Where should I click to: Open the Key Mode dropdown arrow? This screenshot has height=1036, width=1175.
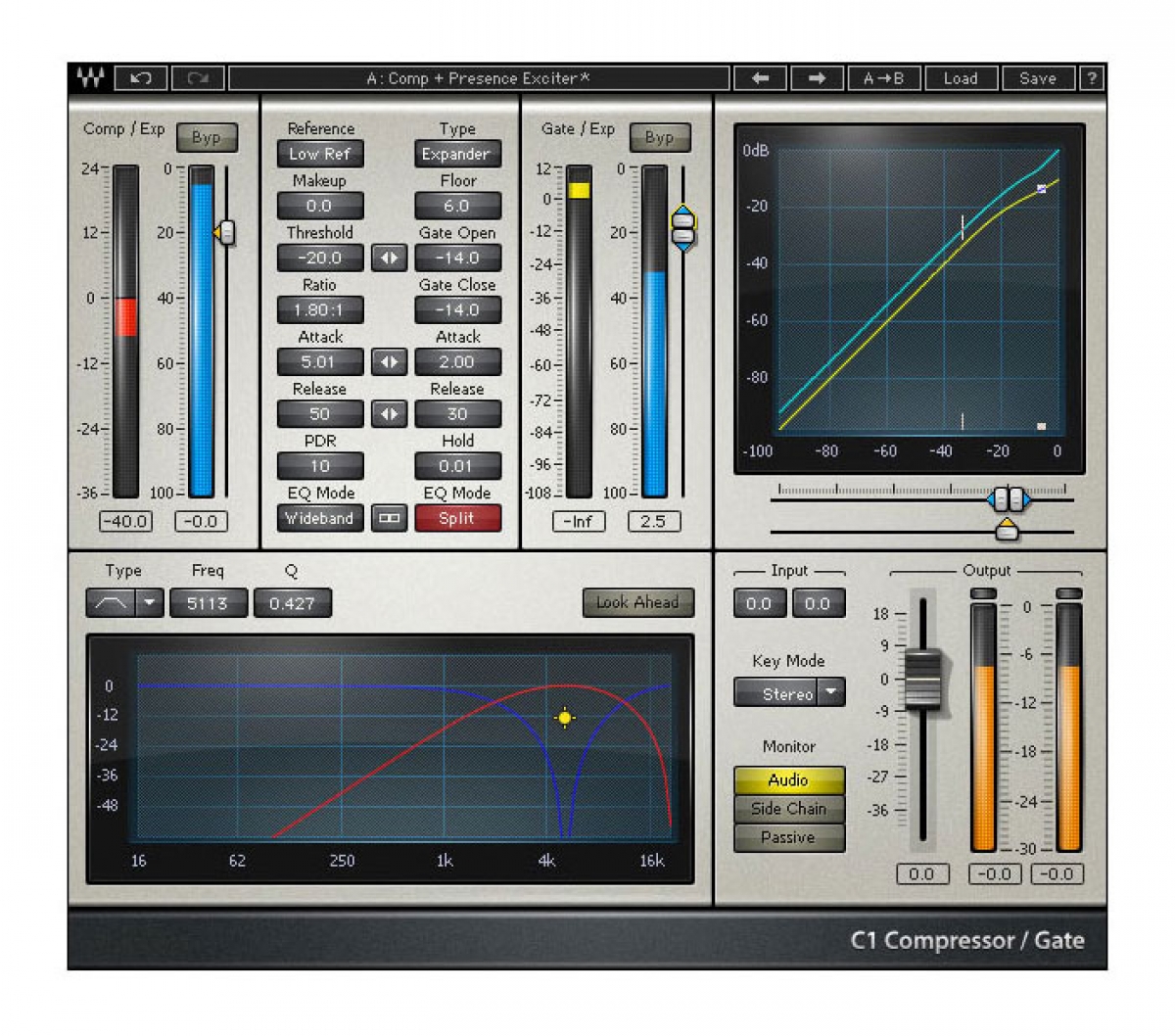(x=831, y=693)
